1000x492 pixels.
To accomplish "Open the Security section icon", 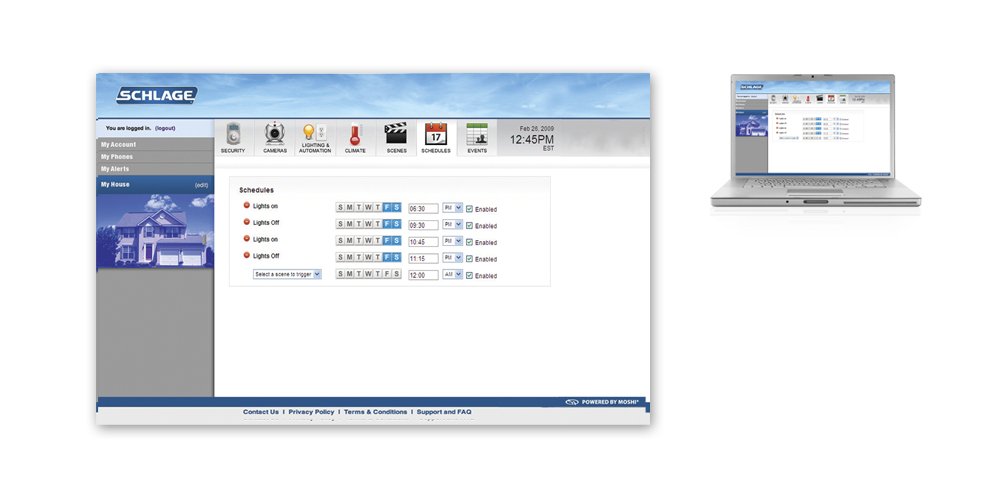I will (x=233, y=135).
